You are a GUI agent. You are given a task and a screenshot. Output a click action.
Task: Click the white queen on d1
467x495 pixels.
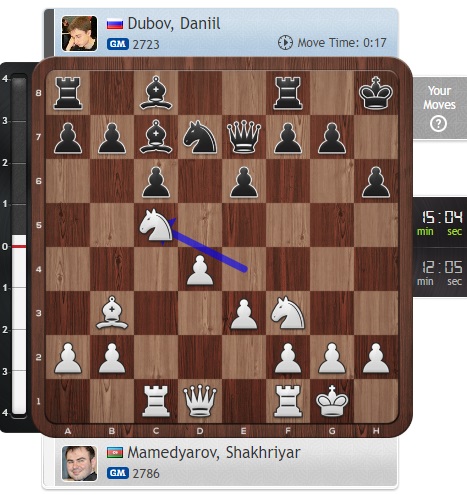pyautogui.click(x=200, y=401)
